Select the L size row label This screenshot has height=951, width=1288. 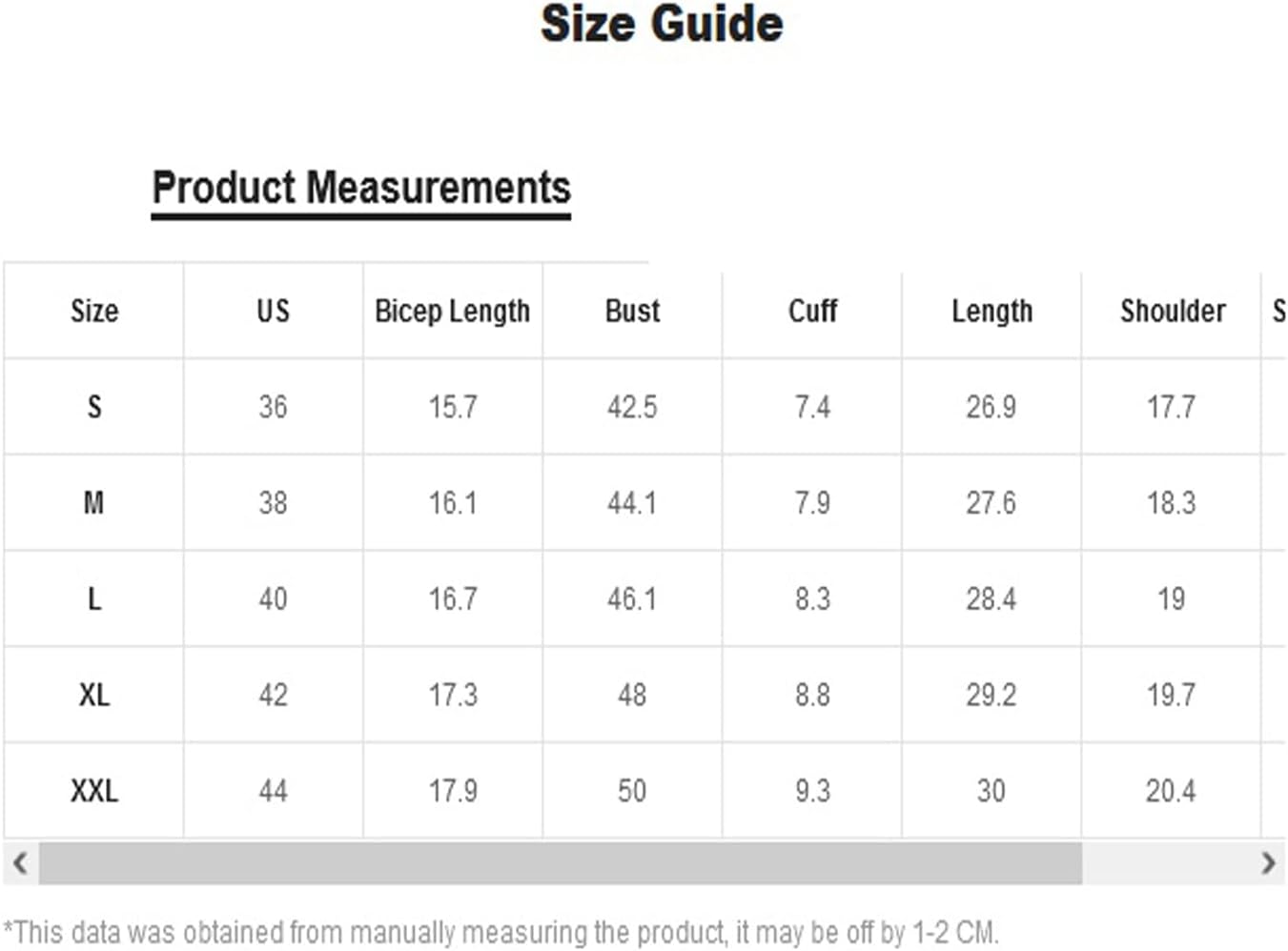(94, 598)
